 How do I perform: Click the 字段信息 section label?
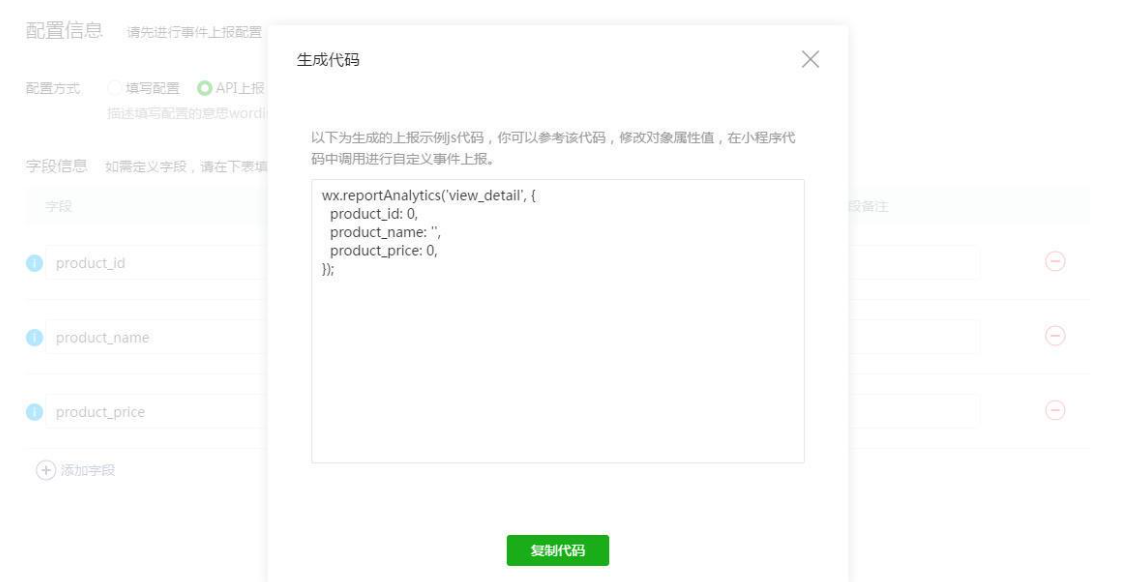(56, 166)
